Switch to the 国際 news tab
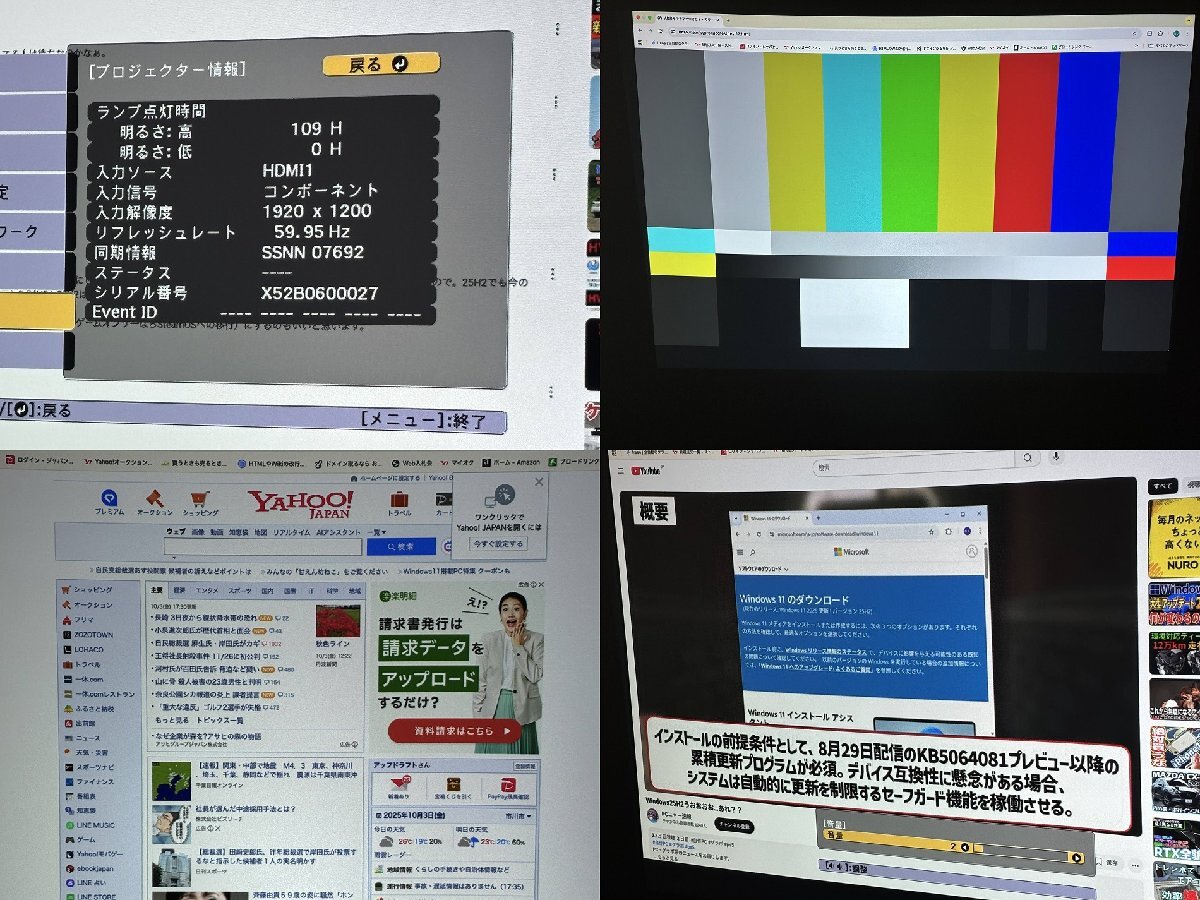The height and width of the screenshot is (900, 1200). (289, 591)
